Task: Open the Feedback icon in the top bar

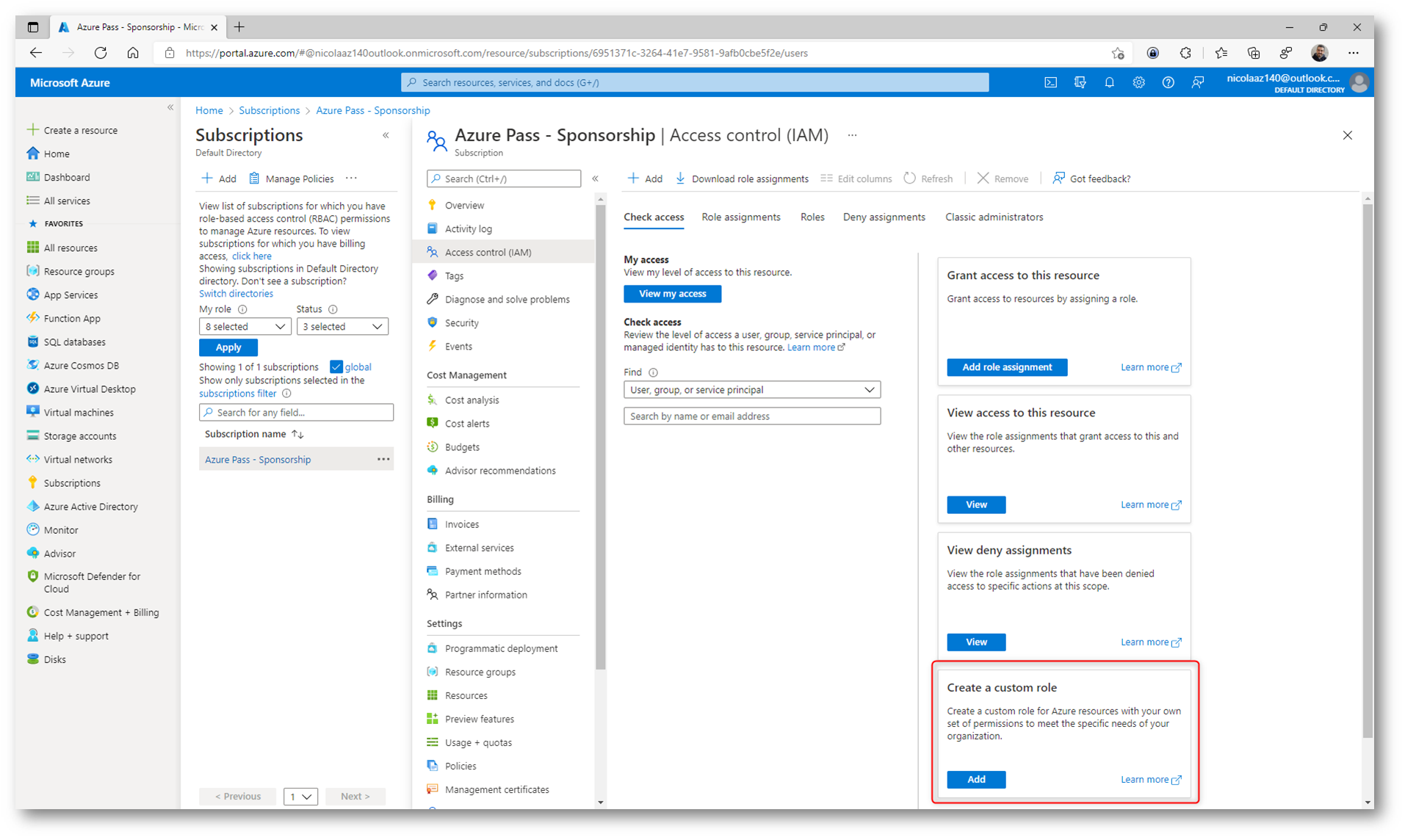Action: coord(1197,82)
